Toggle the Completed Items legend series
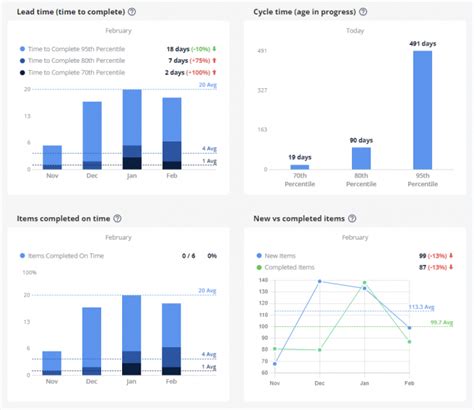This screenshot has width=474, height=410. (x=285, y=267)
